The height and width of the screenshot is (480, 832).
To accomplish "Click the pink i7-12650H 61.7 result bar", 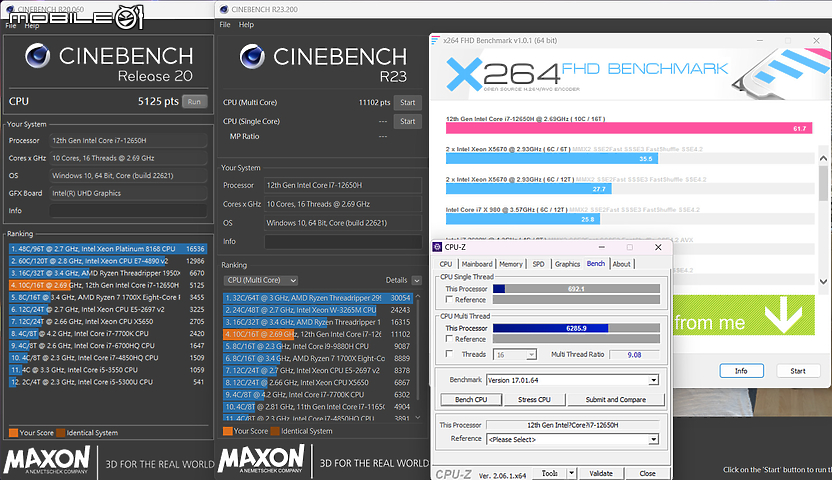I will (629, 128).
